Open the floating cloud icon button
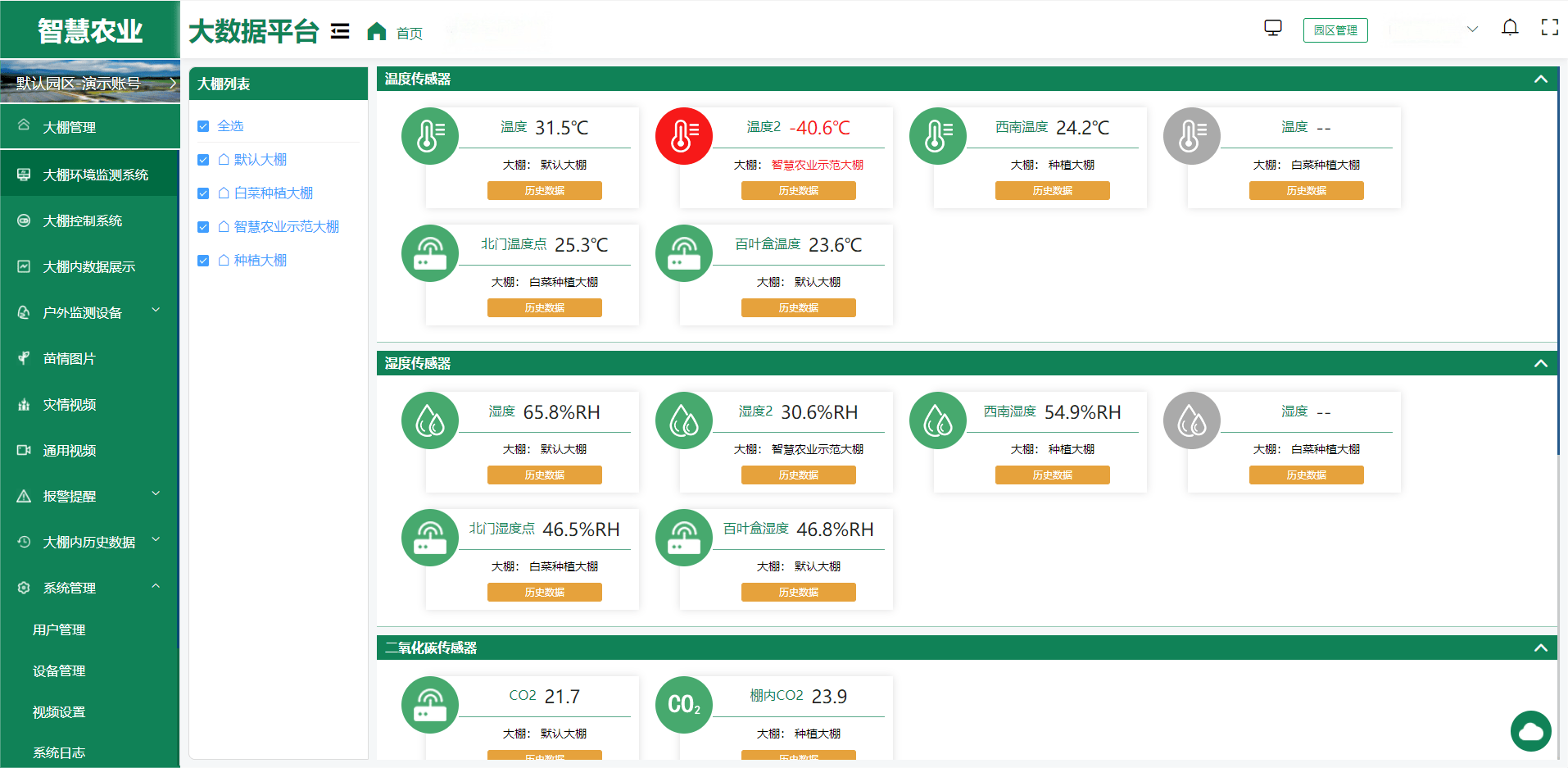This screenshot has width=1568, height=768. pyautogui.click(x=1530, y=730)
